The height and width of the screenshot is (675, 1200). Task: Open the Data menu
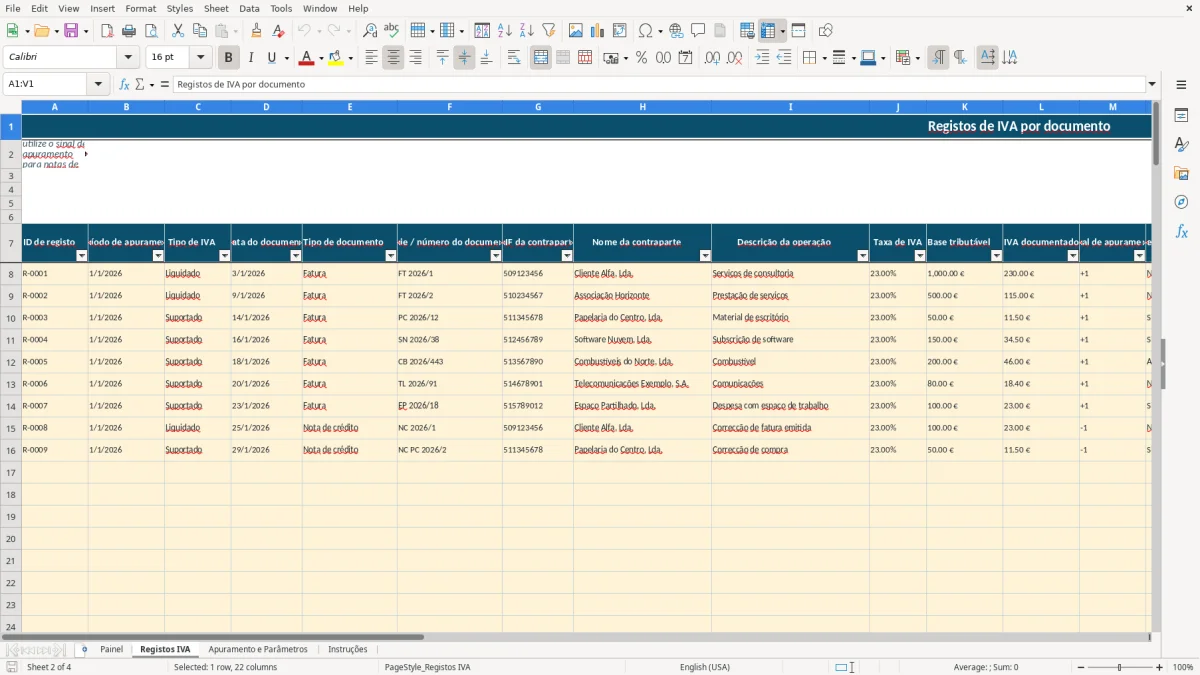pos(249,8)
